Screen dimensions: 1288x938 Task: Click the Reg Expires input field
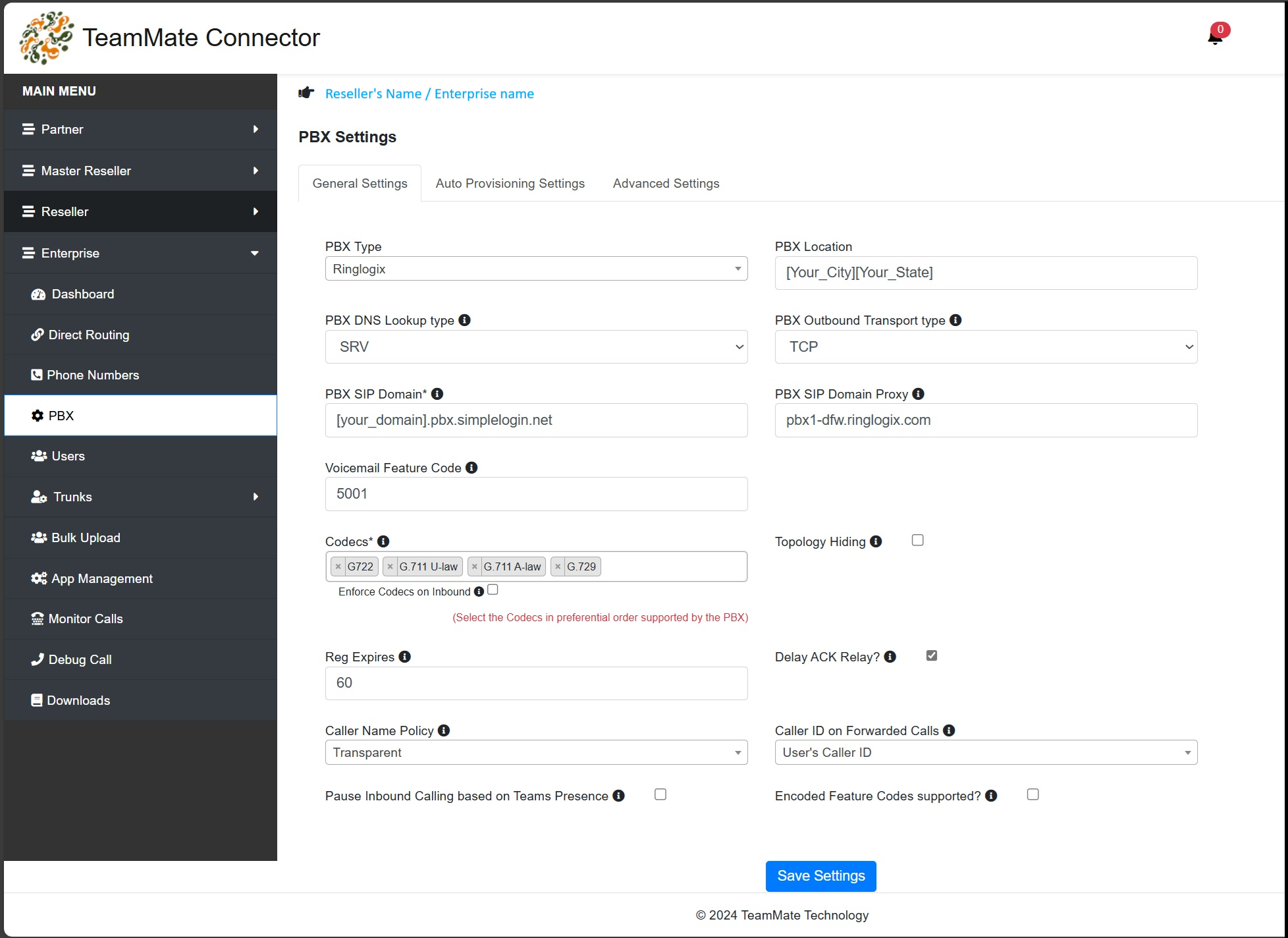tap(537, 683)
